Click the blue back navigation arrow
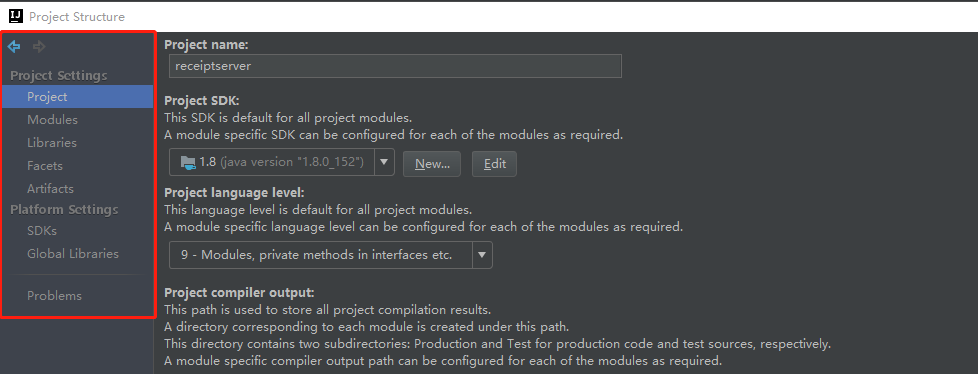The height and width of the screenshot is (374, 978). coord(14,47)
